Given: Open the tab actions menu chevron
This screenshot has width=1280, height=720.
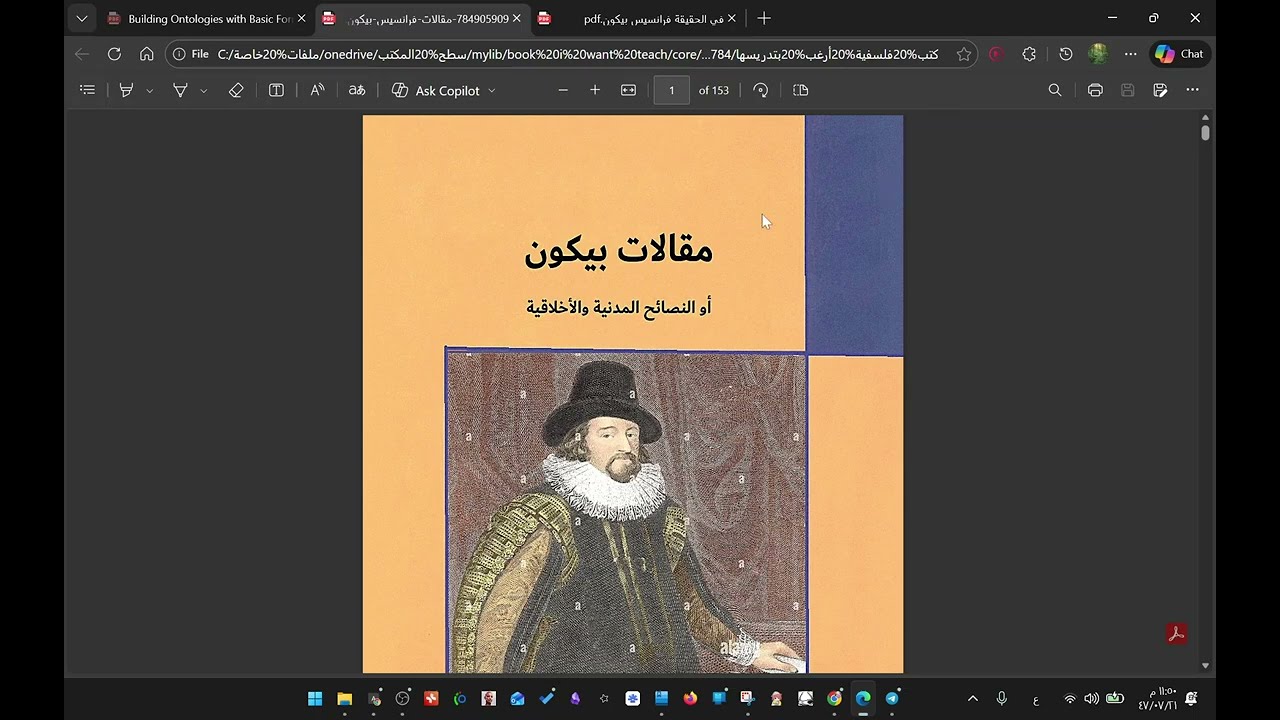Looking at the screenshot, I should point(82,19).
